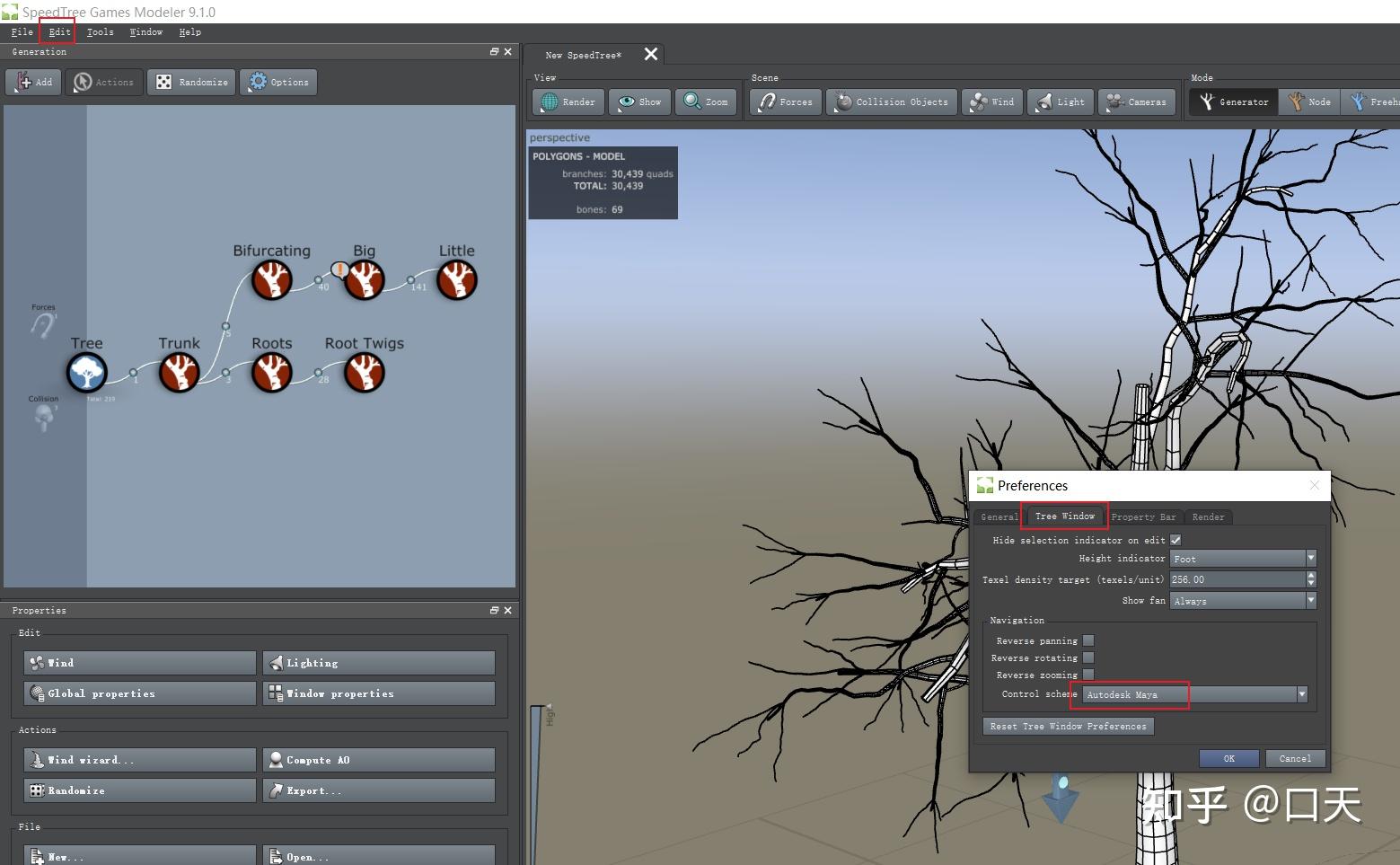Expand the Height indicator dropdown
The height and width of the screenshot is (865, 1400).
click(1243, 559)
